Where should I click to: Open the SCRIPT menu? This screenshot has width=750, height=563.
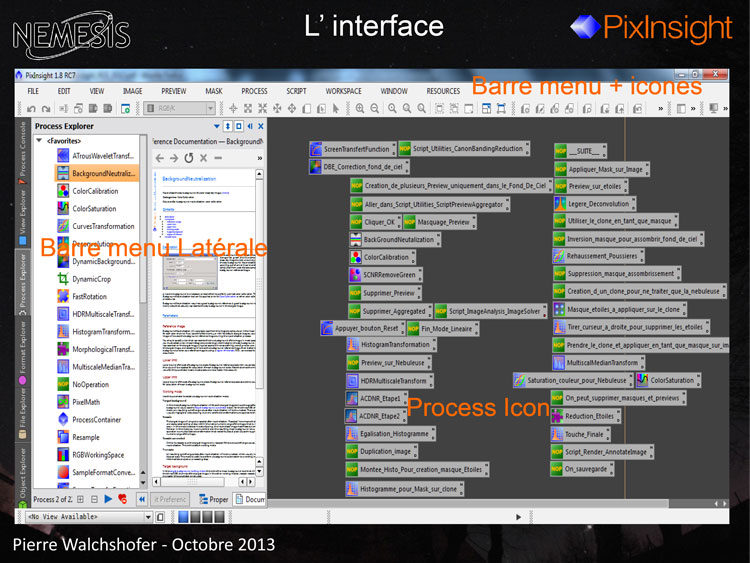tap(296, 91)
